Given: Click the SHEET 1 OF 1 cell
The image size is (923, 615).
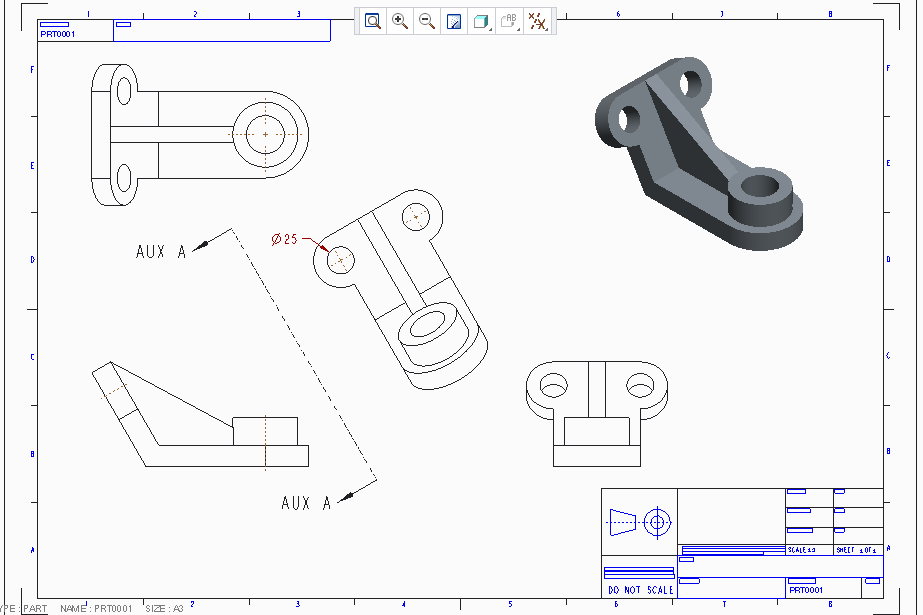Looking at the screenshot, I should (x=856, y=550).
